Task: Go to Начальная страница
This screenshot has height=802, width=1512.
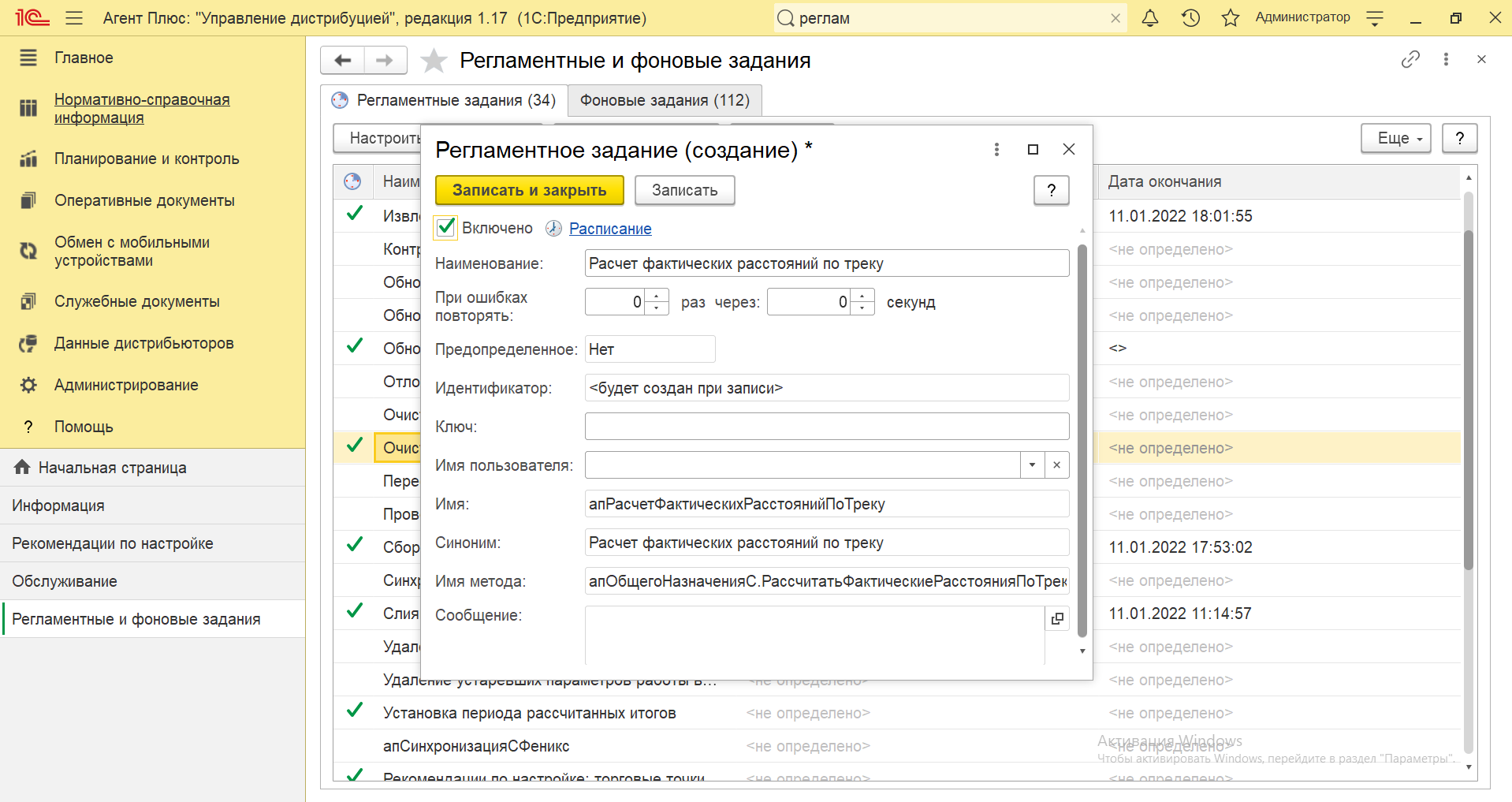Action: tap(152, 468)
